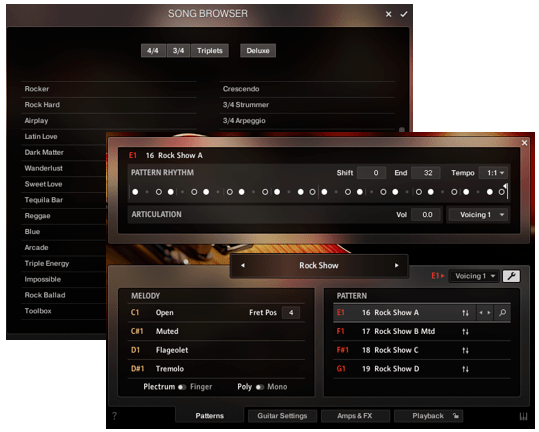Select Sweet Love song
The width and height of the screenshot is (539, 432).
pos(64,184)
